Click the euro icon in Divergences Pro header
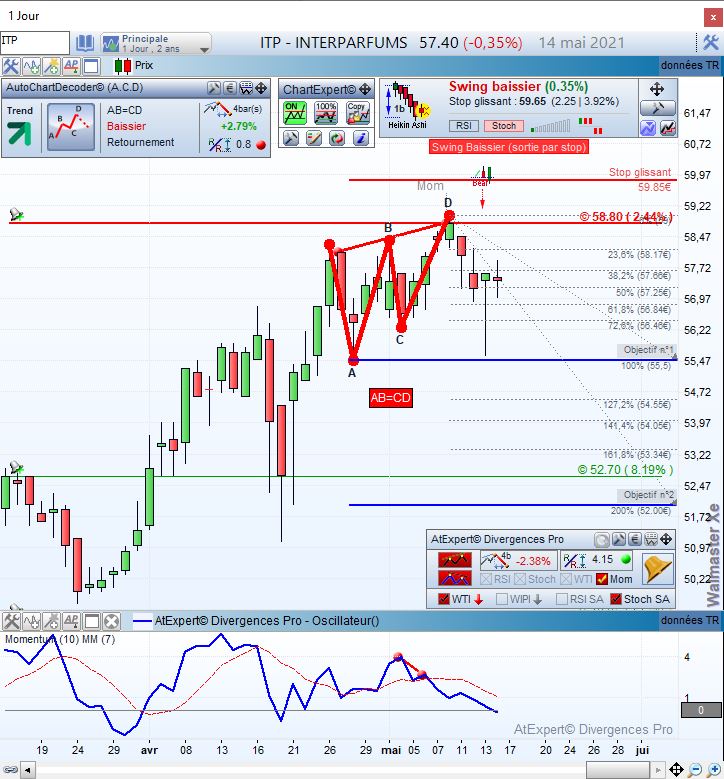 pos(635,540)
